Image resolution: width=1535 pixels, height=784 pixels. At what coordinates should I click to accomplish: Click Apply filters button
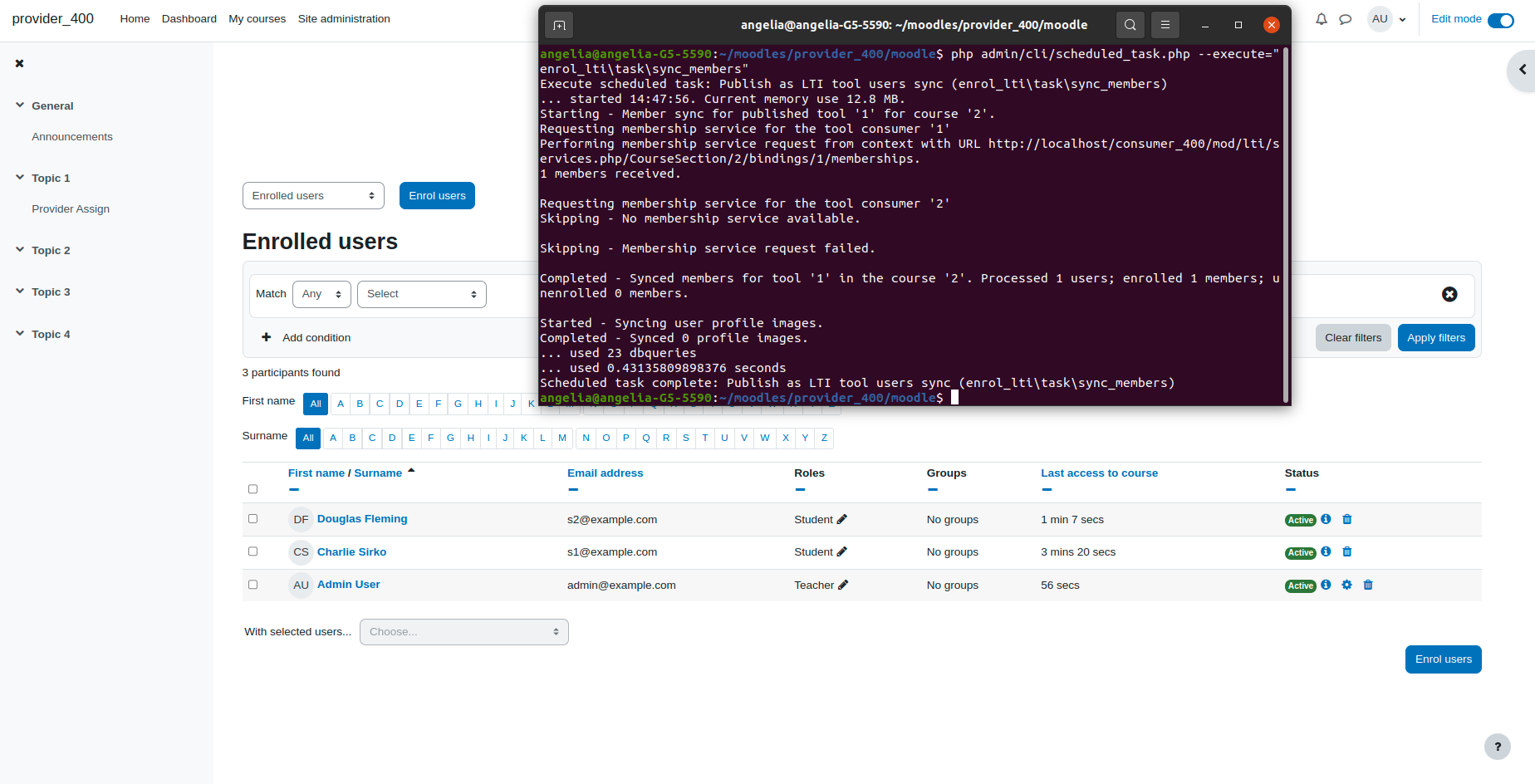point(1436,338)
